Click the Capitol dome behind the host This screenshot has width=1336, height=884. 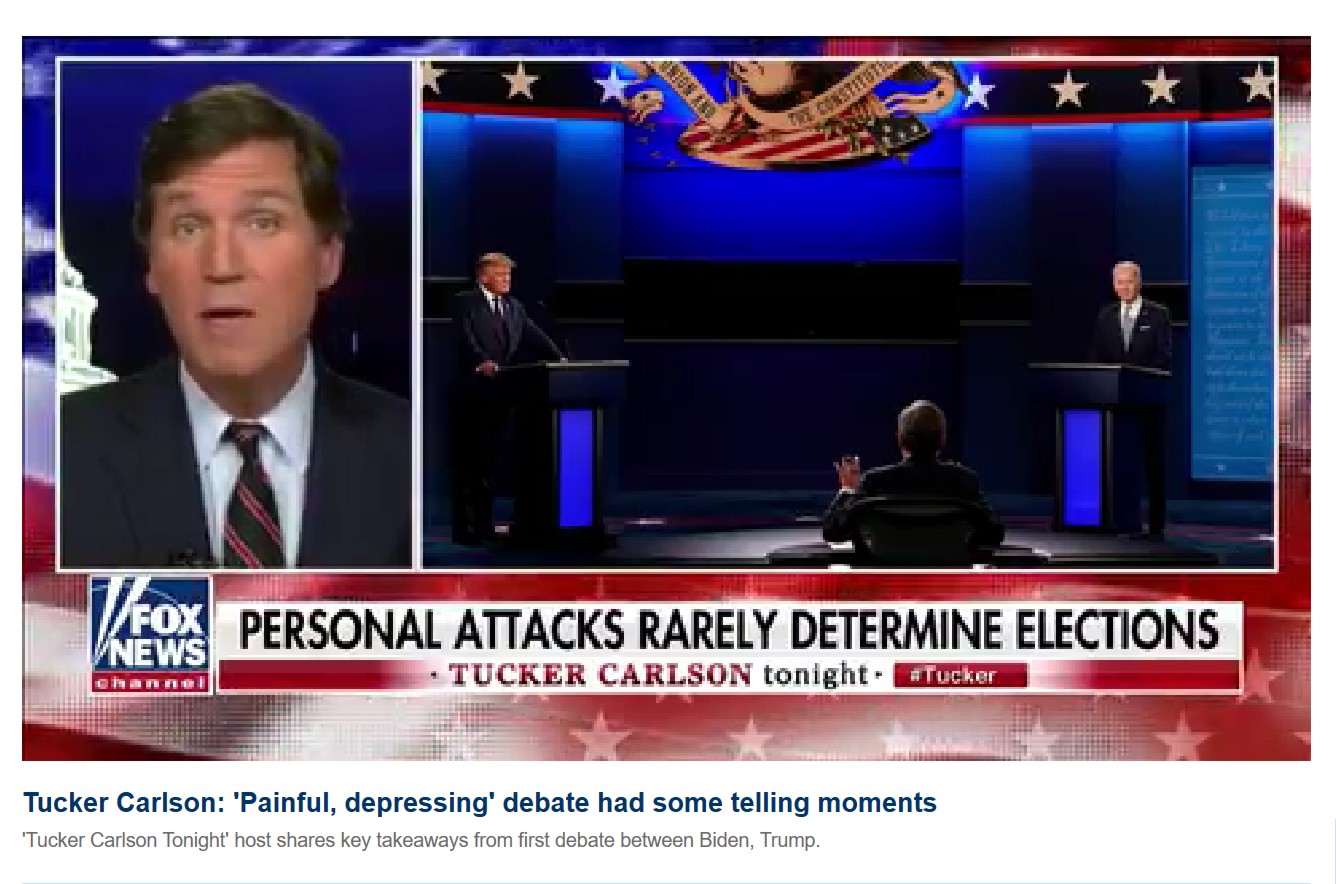80,320
